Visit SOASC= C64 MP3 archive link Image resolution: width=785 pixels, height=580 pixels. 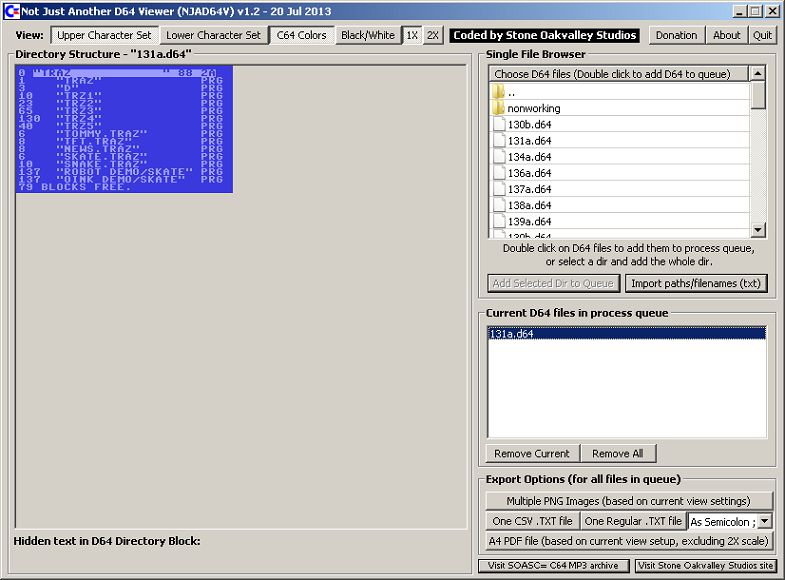tap(553, 566)
